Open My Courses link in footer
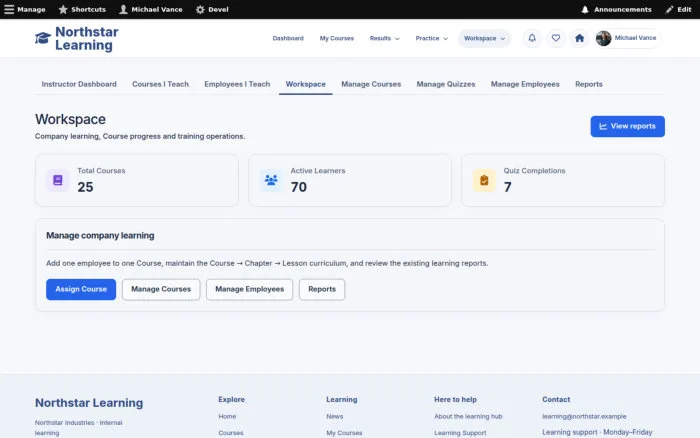The height and width of the screenshot is (438, 700). tap(344, 433)
